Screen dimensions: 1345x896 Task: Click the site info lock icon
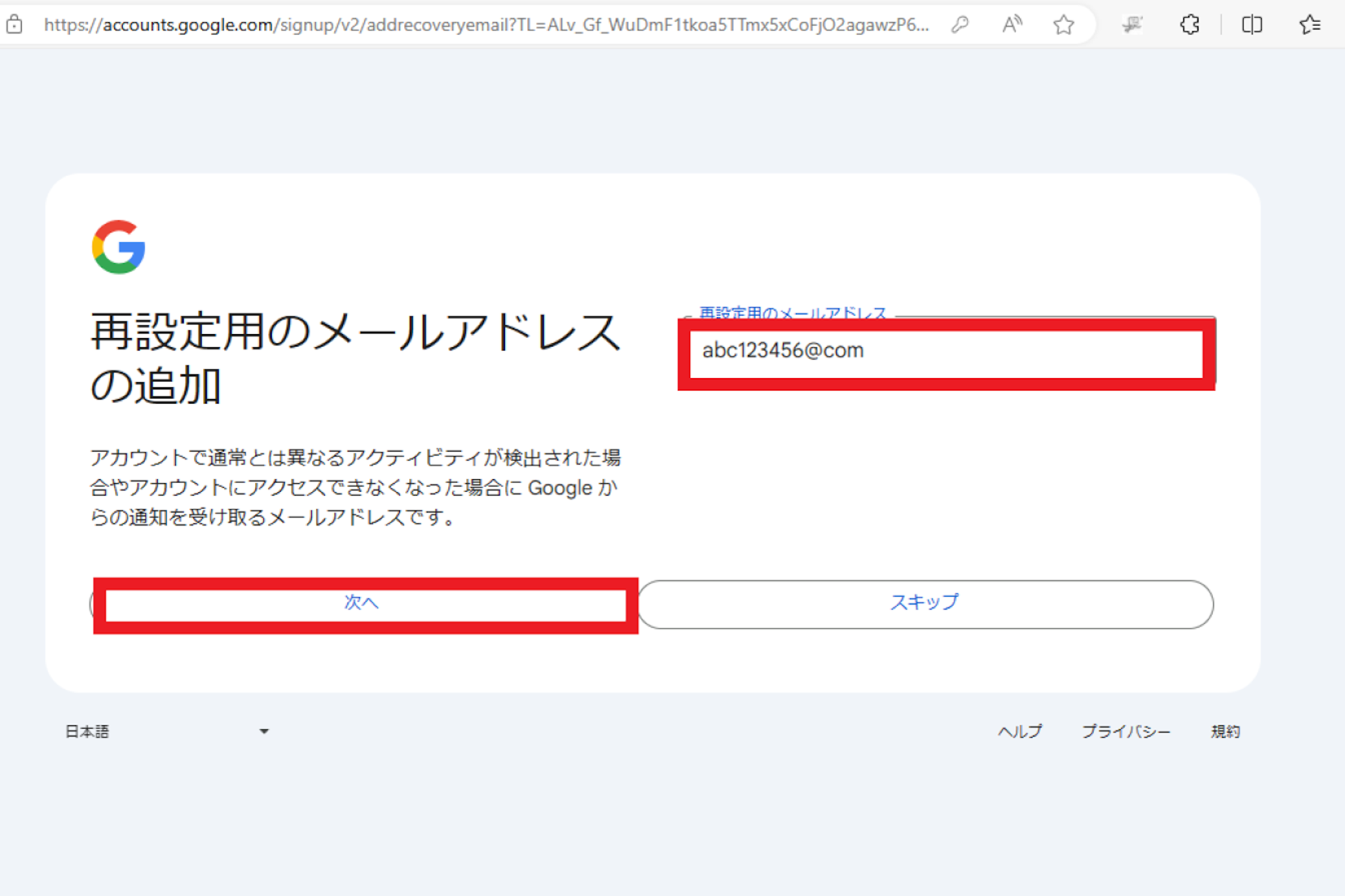[x=14, y=25]
